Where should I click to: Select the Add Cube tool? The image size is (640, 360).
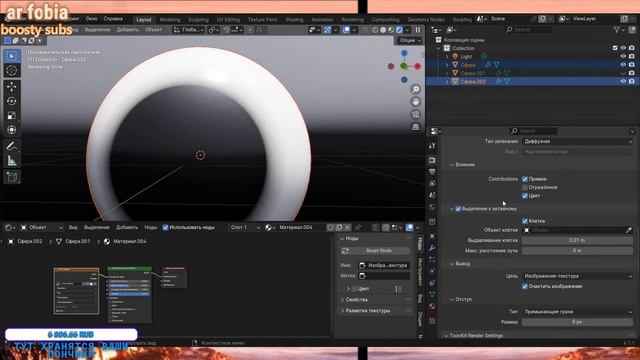pyautogui.click(x=11, y=177)
